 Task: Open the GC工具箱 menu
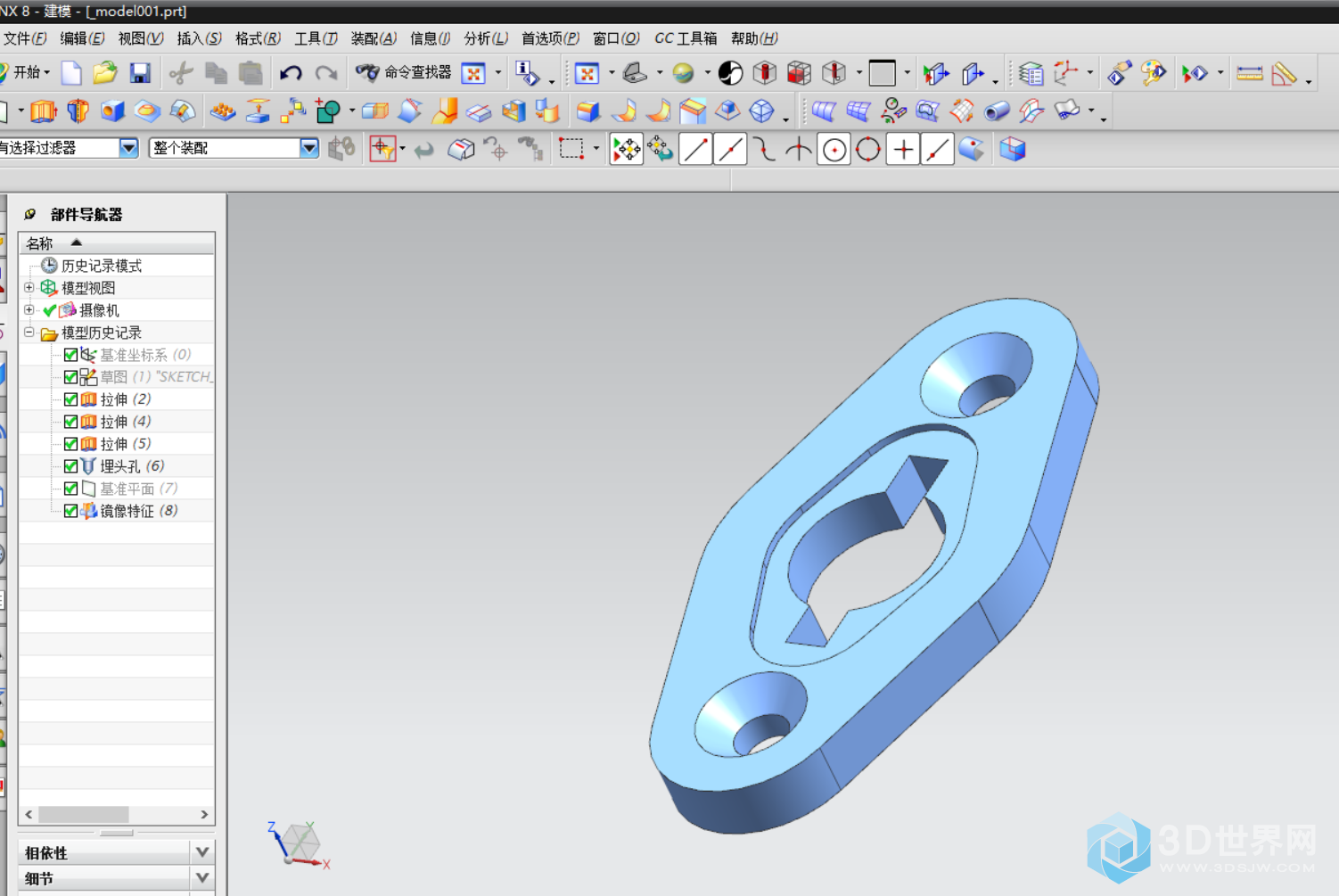coord(686,38)
